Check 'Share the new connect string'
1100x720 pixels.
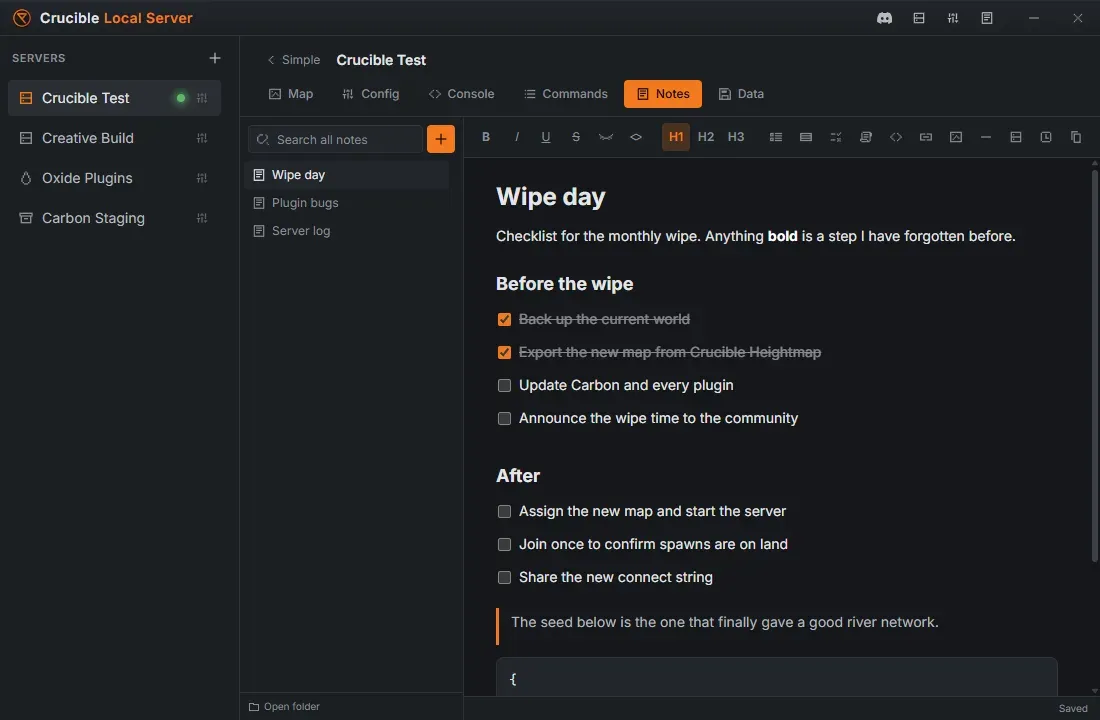pos(504,578)
